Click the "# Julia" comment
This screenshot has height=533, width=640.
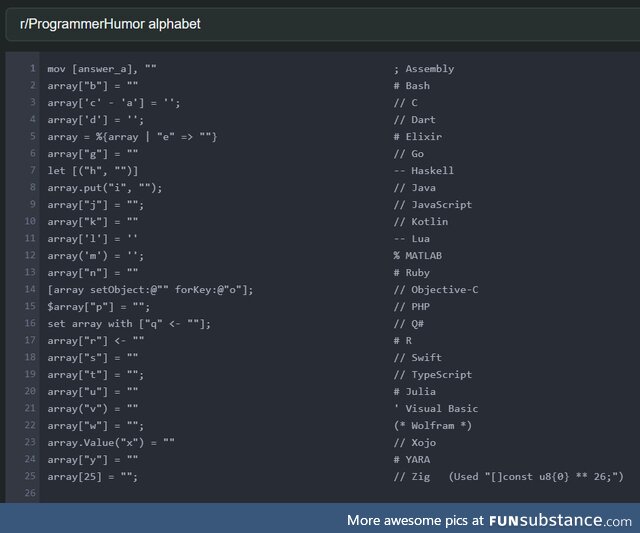[x=415, y=392]
